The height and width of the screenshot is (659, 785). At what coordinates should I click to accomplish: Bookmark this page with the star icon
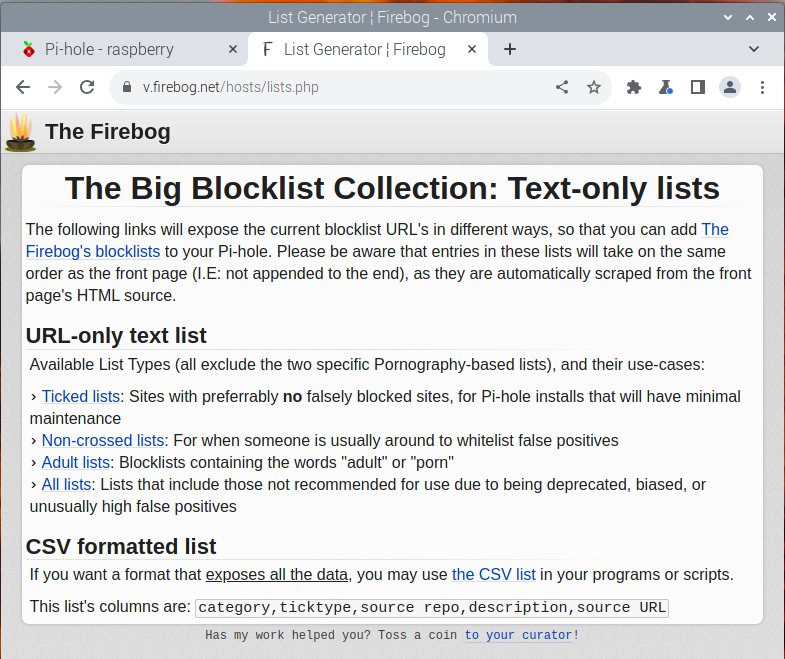594,87
